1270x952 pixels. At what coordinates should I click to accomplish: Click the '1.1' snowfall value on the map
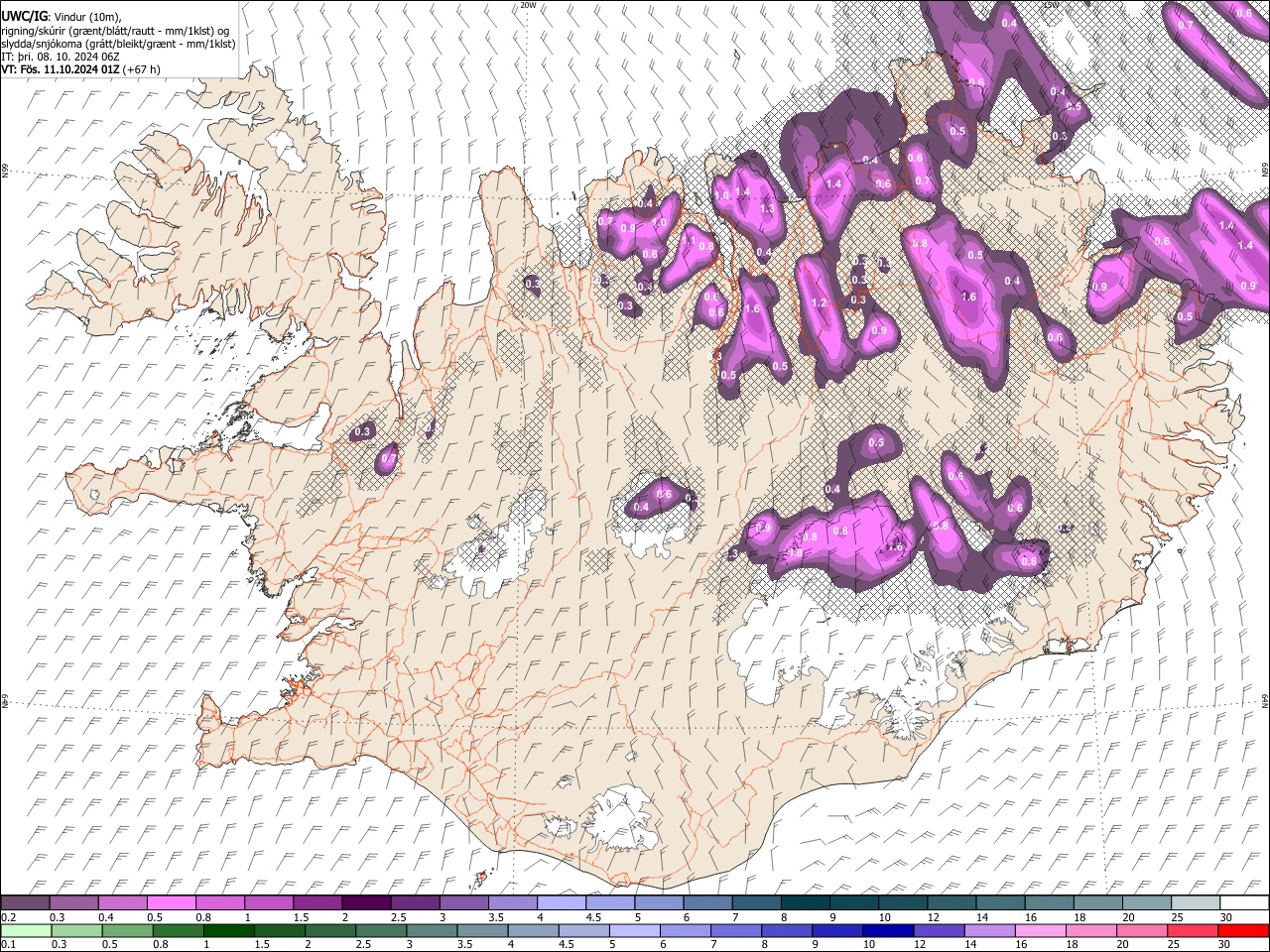click(688, 240)
